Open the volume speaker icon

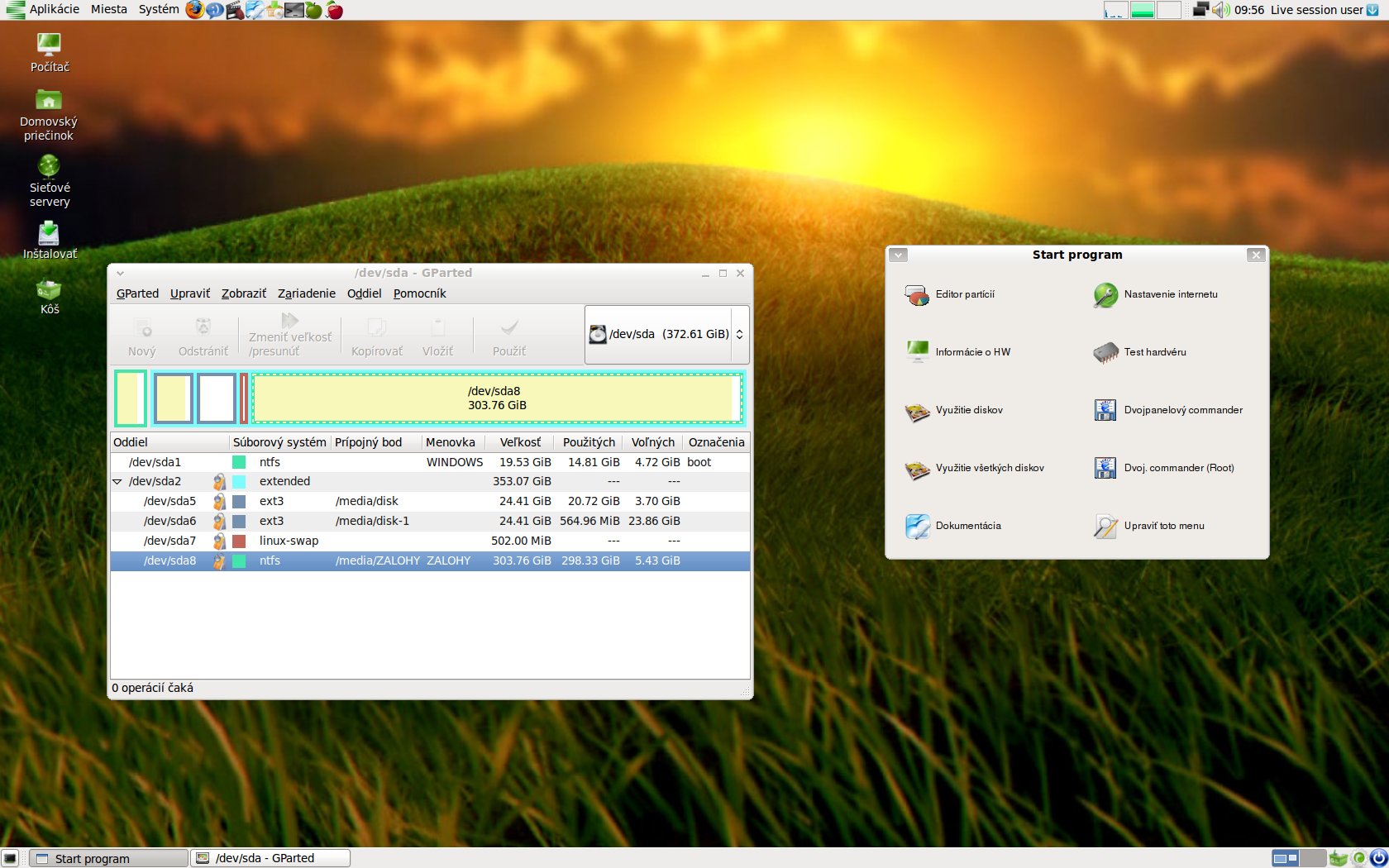pos(1220,10)
